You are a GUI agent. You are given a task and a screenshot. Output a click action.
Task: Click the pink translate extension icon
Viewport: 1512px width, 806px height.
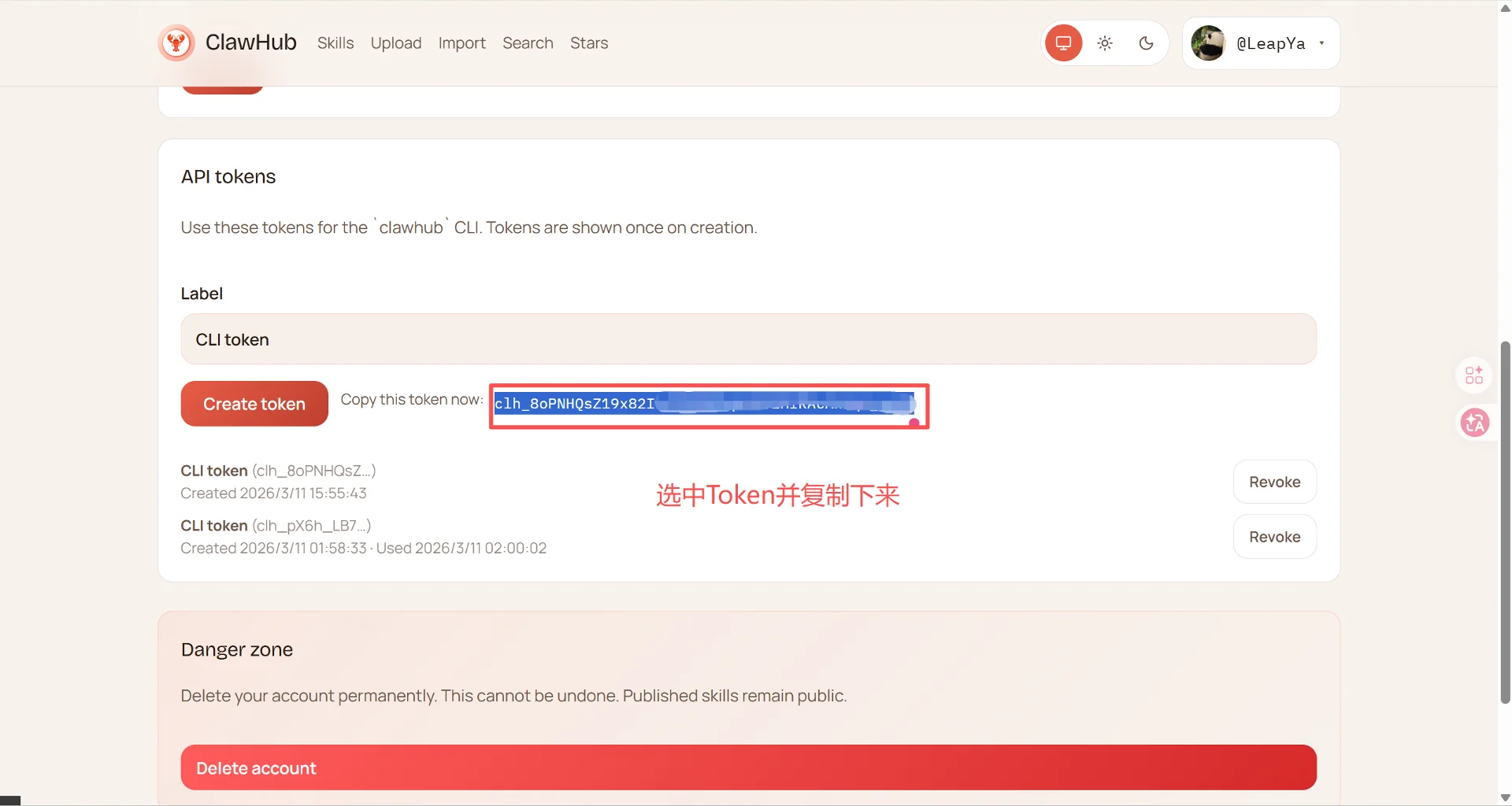(x=1474, y=423)
